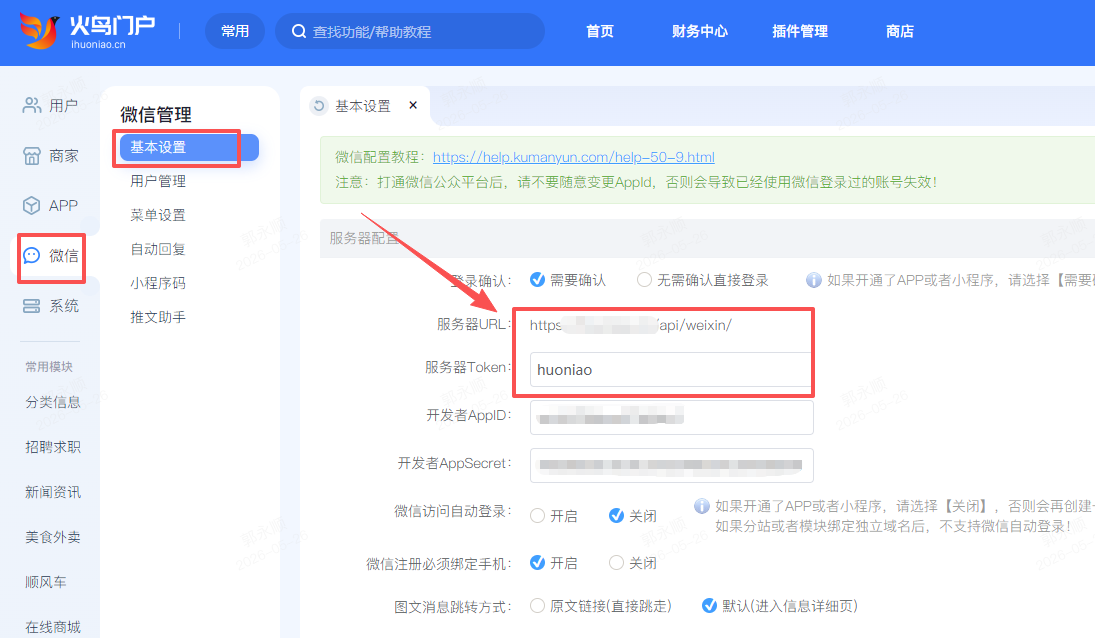Screen dimensions: 1095x638
Task: Select 无需确认直接登录 option
Action: tap(645, 280)
